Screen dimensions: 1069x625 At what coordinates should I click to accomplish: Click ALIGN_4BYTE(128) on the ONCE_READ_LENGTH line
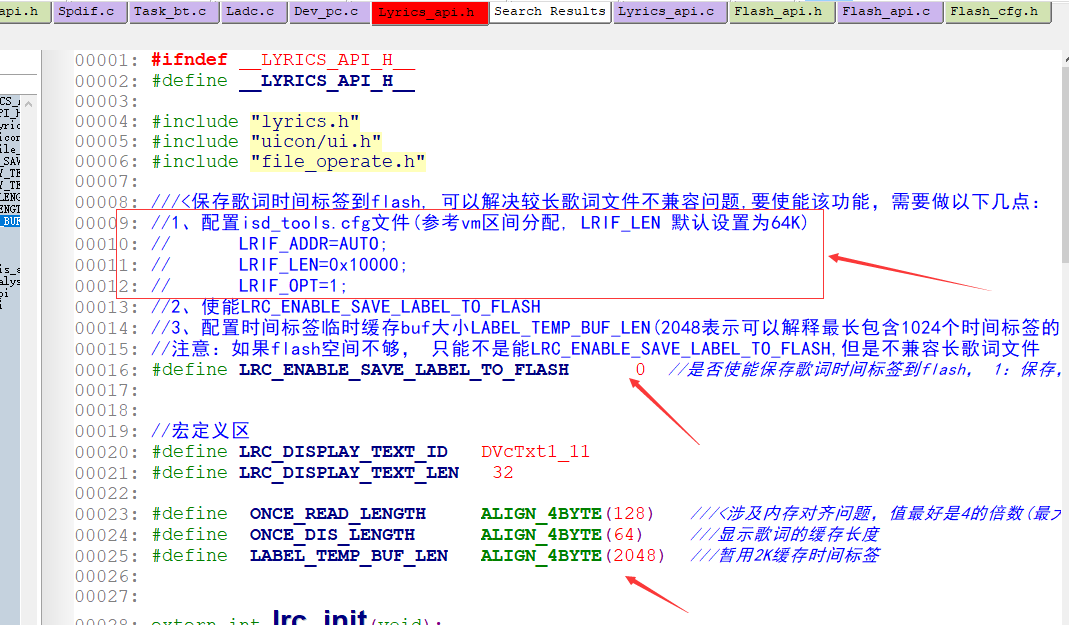pos(567,514)
